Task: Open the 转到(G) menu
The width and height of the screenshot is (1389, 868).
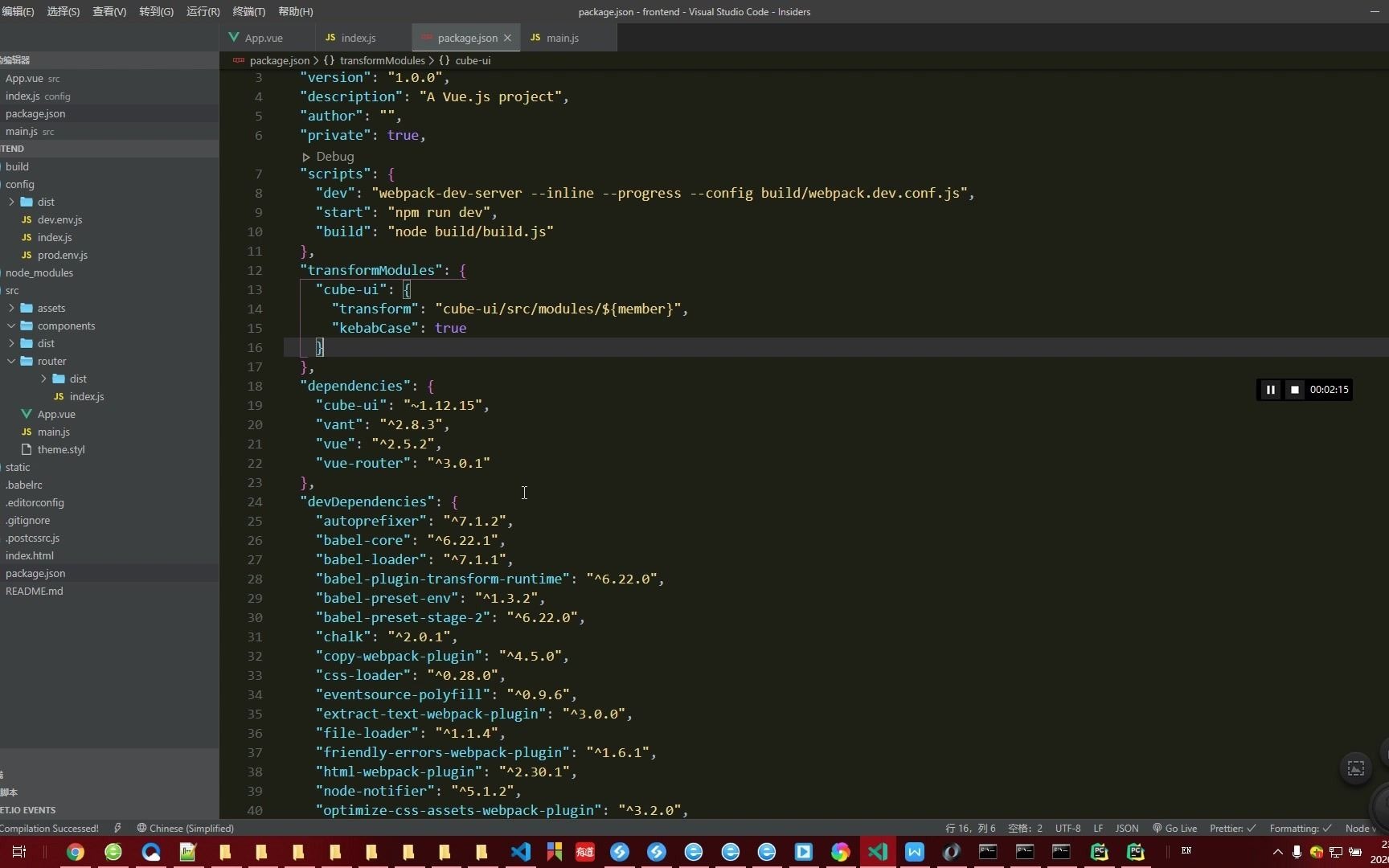Action: click(x=156, y=11)
